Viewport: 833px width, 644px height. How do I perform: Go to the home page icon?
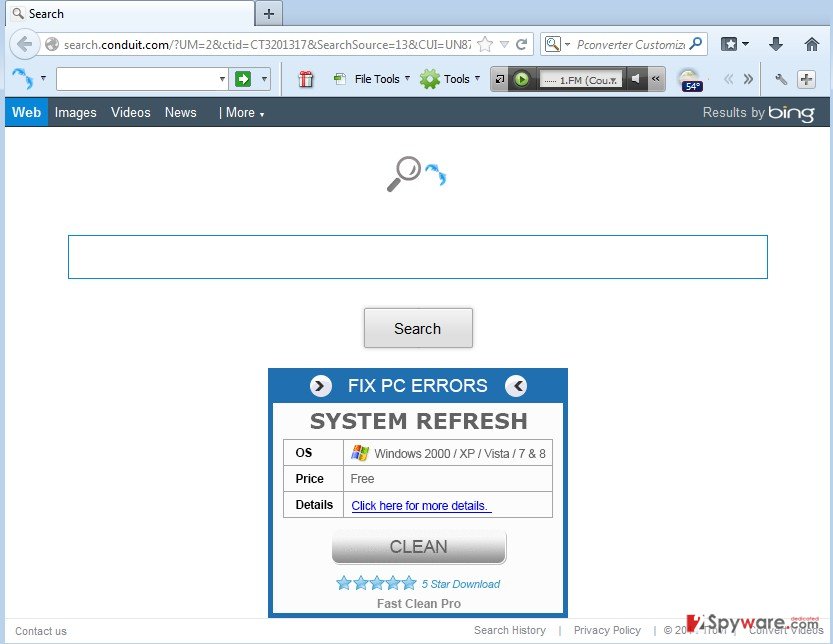811,44
